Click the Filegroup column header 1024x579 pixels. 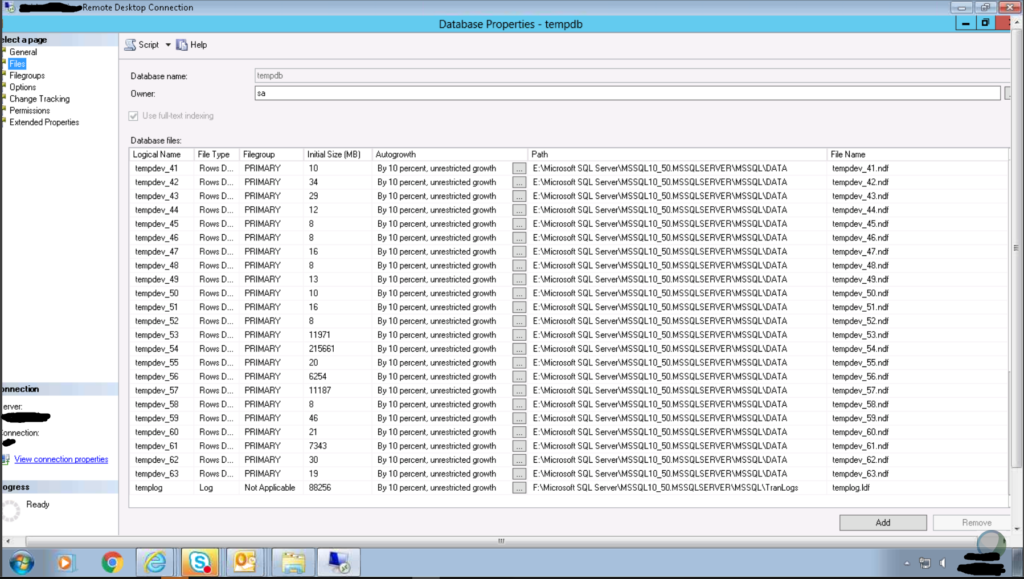coord(272,155)
